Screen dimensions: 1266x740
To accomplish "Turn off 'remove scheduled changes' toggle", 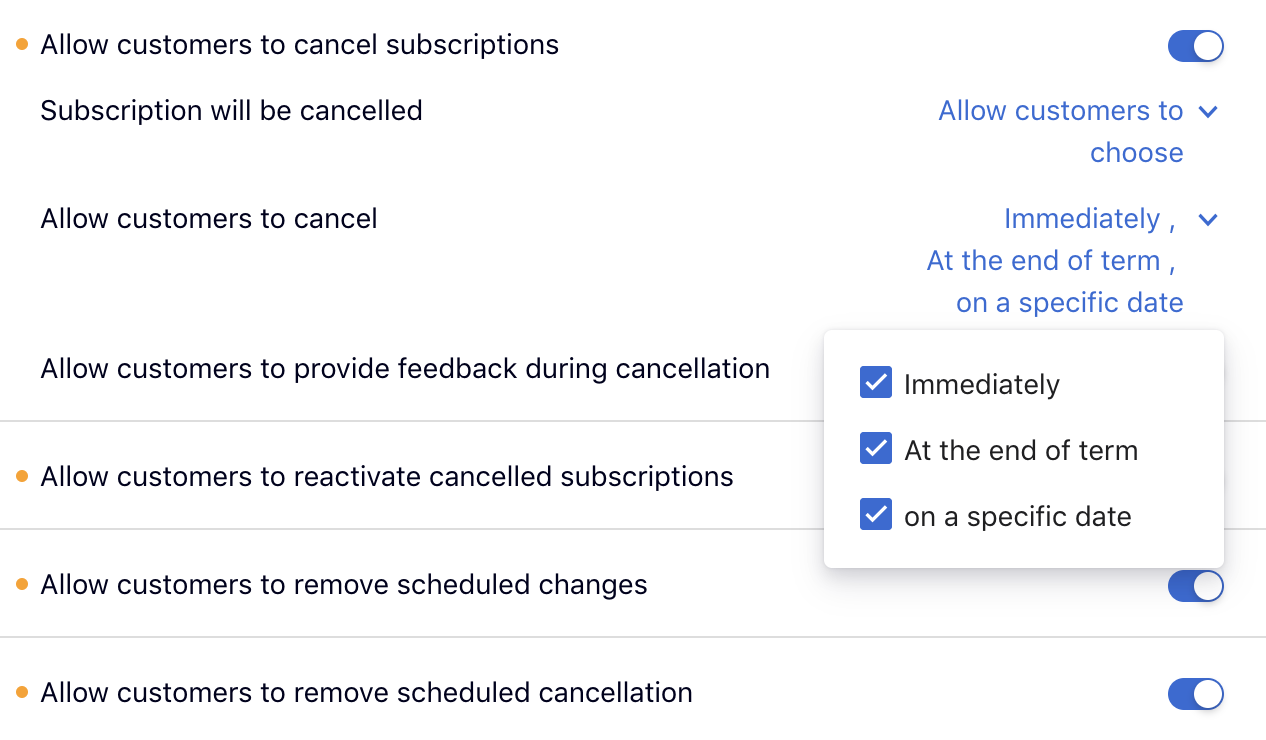I will click(1195, 586).
